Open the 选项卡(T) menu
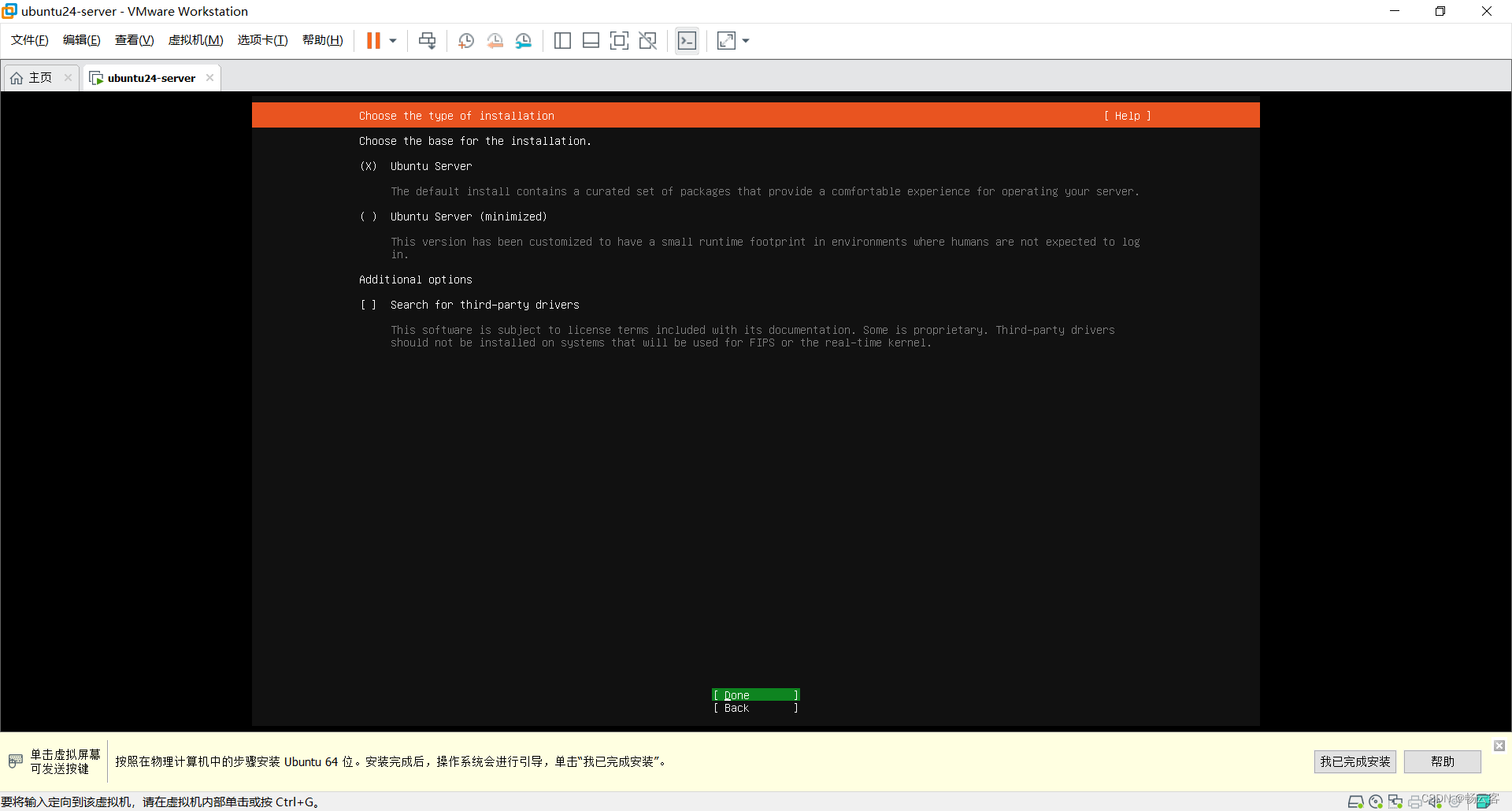Viewport: 1512px width, 811px height. click(x=263, y=40)
